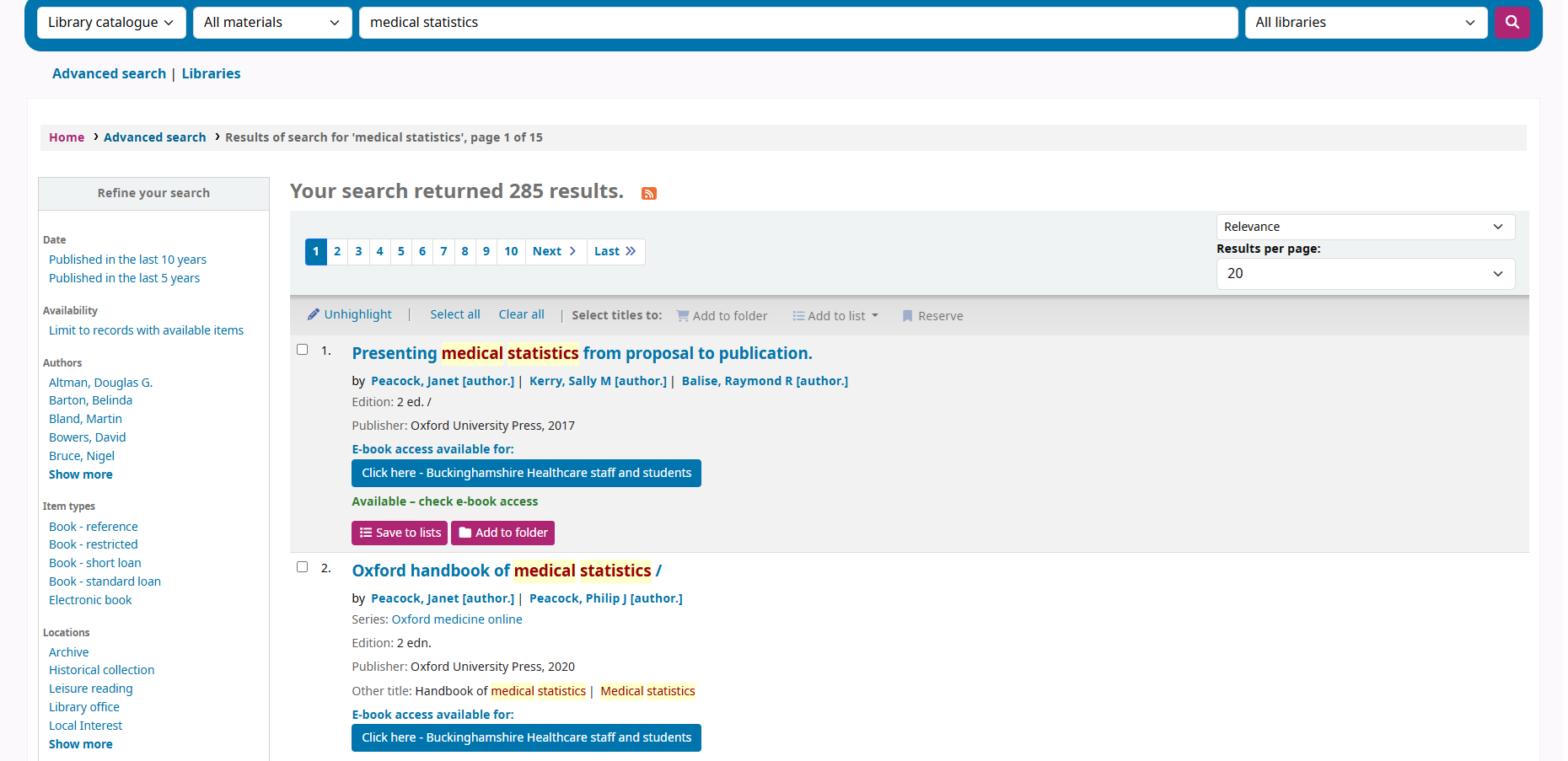This screenshot has width=1568, height=761.
Task: Open the All libraries dropdown
Action: pyautogui.click(x=1365, y=22)
